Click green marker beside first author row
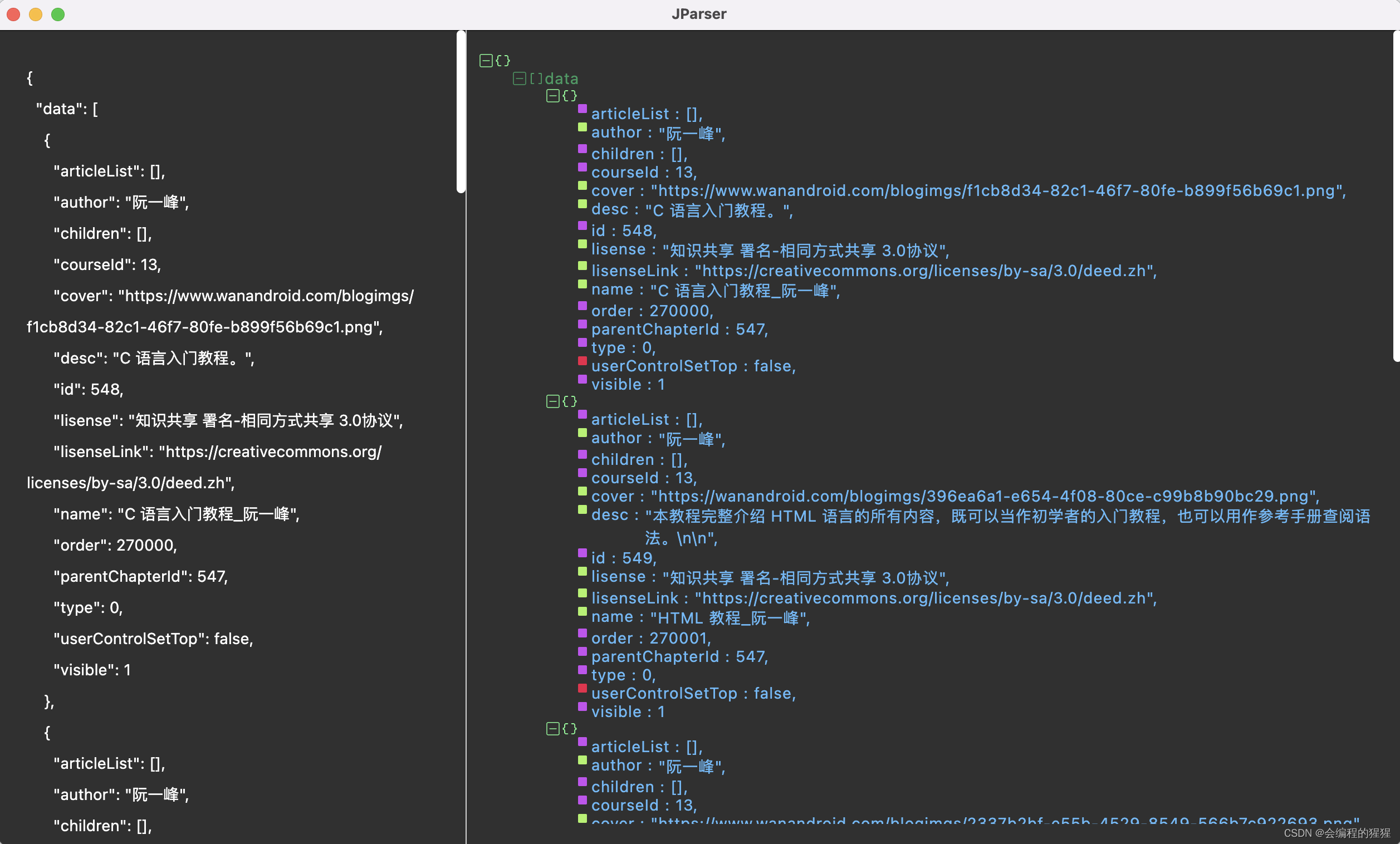Screen dimensions: 1400x844 click(582, 127)
